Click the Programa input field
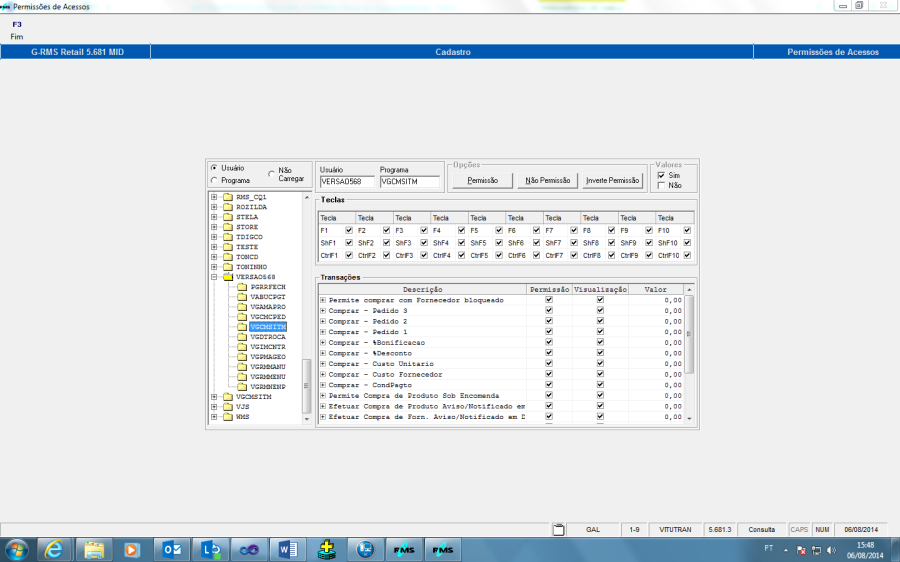 (x=409, y=181)
